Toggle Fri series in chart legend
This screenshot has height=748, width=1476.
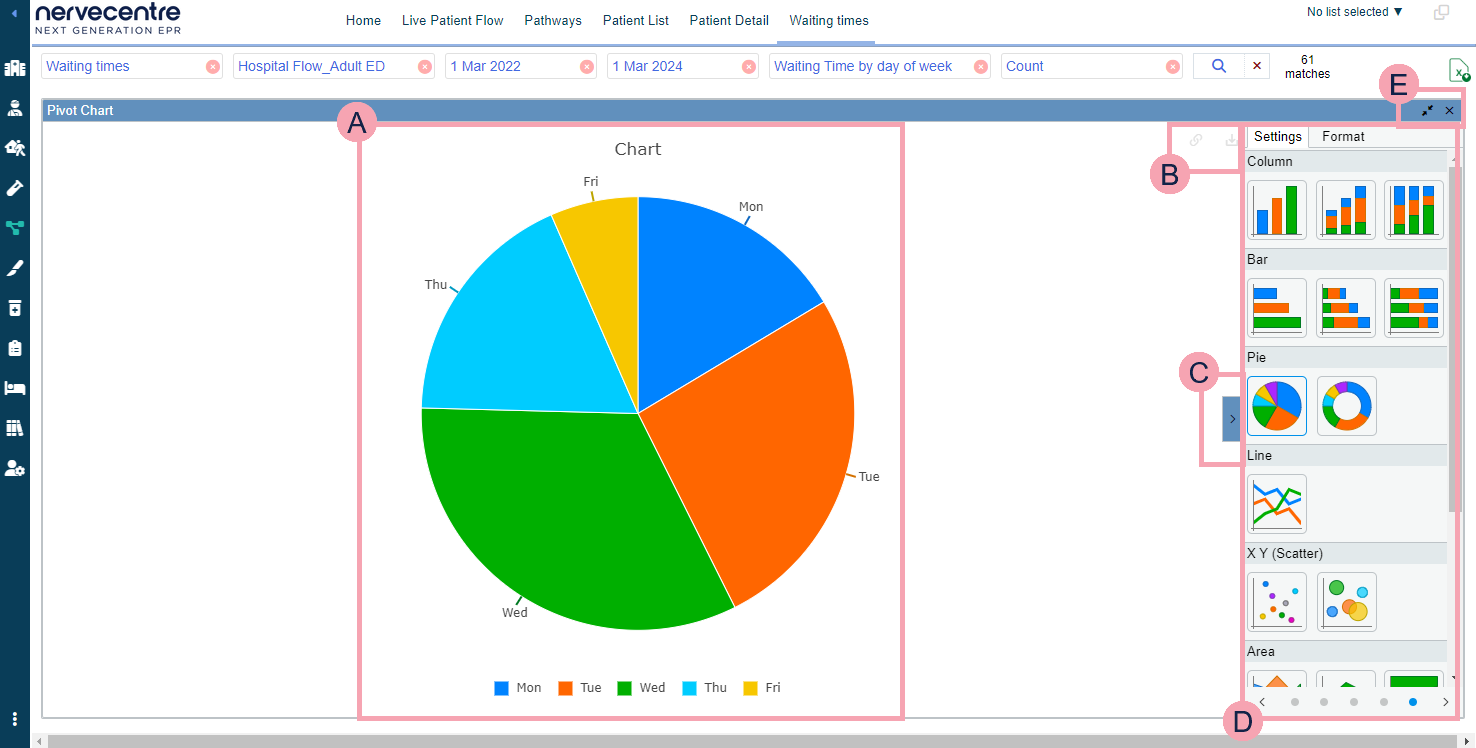coord(761,688)
